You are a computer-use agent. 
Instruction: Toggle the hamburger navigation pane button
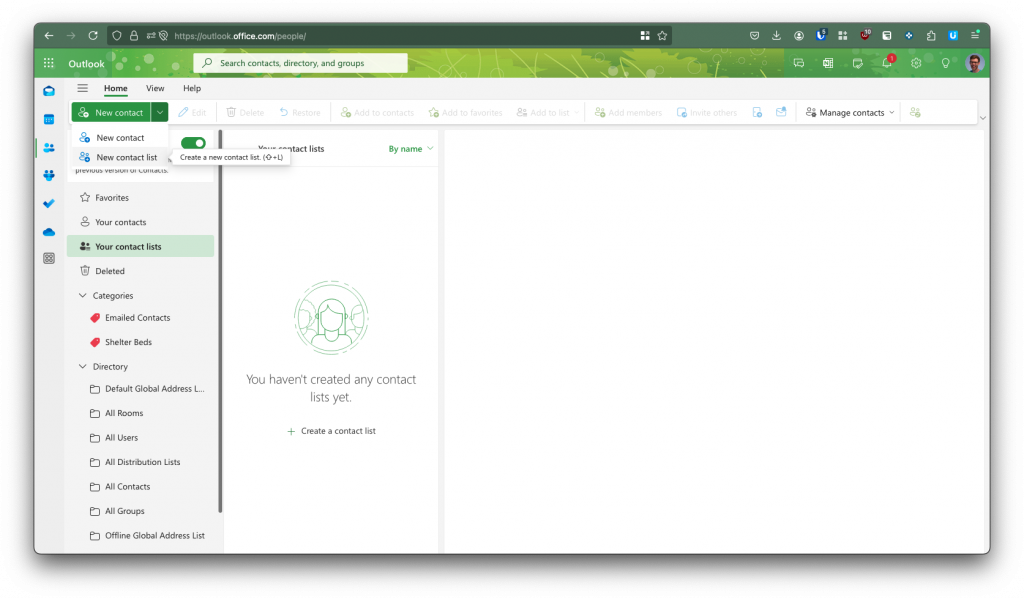[83, 88]
